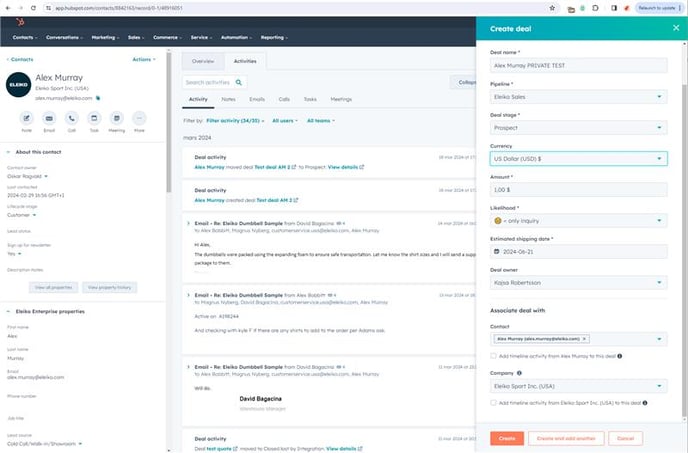Click the Meeting icon under contact name
This screenshot has width=688, height=453.
click(117, 117)
